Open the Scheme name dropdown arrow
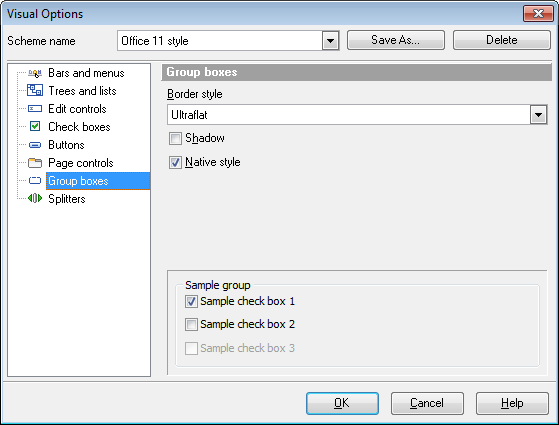 tap(330, 41)
